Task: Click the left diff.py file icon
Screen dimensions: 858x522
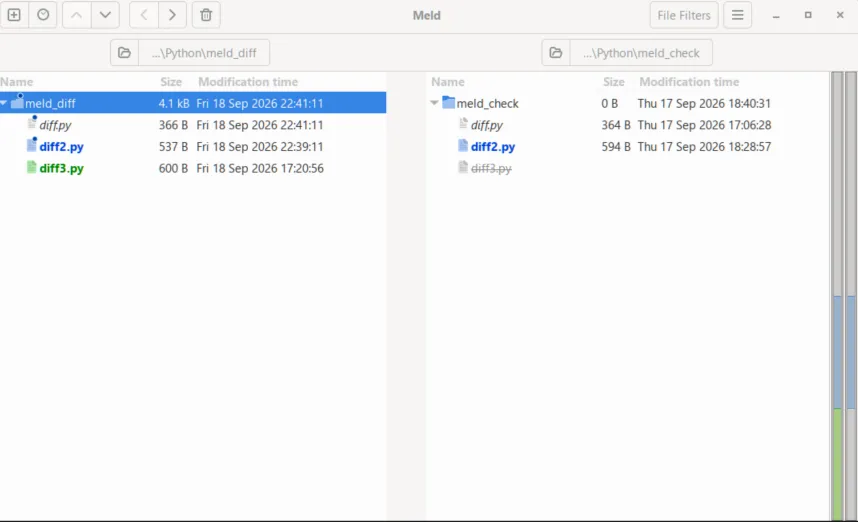Action: coord(32,123)
